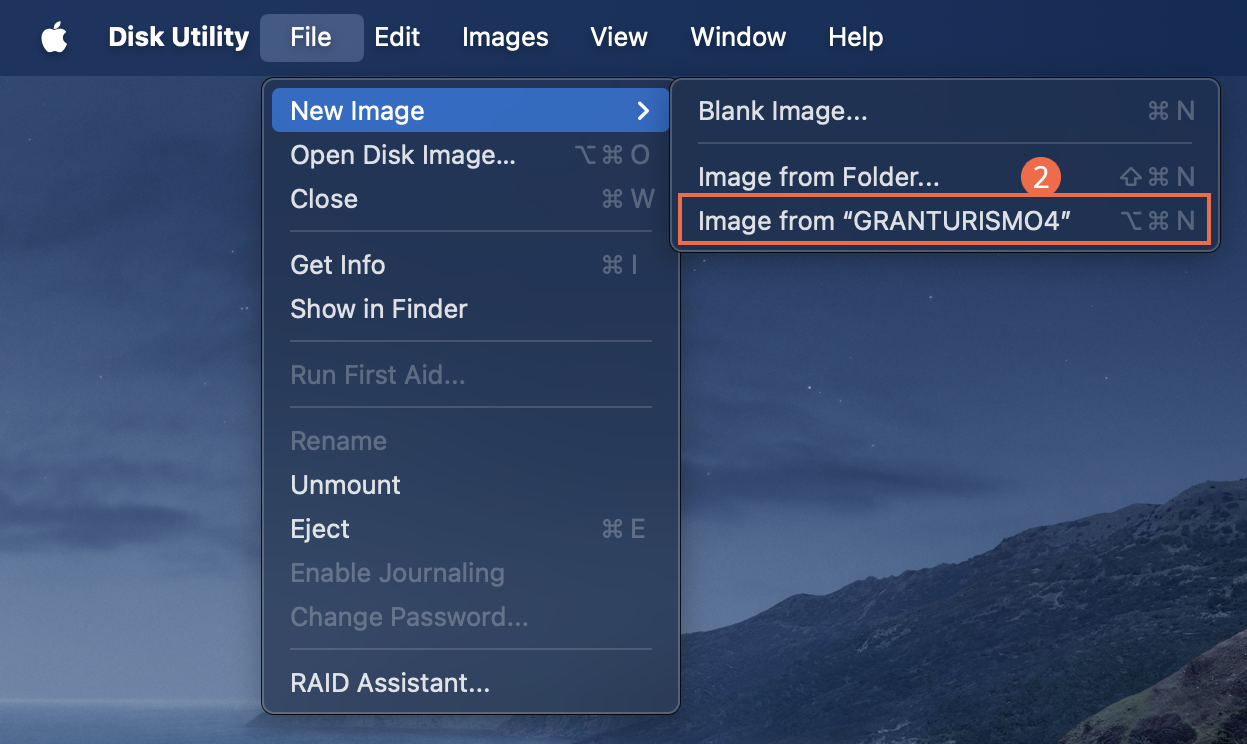This screenshot has width=1247, height=744.
Task: Open the Help menu
Action: pos(855,37)
